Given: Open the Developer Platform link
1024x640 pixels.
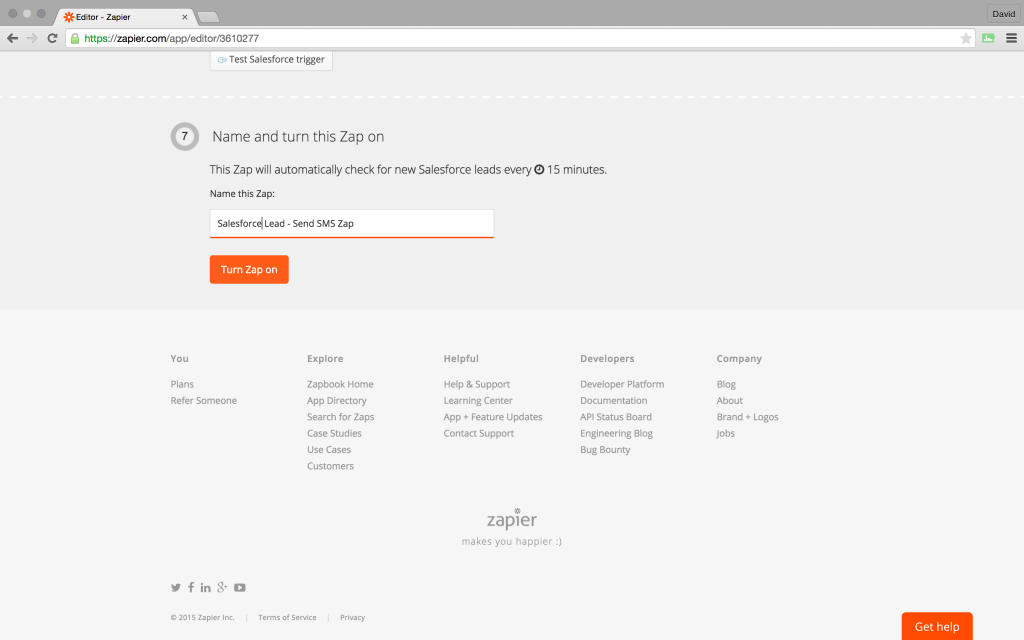Looking at the screenshot, I should click(x=622, y=384).
